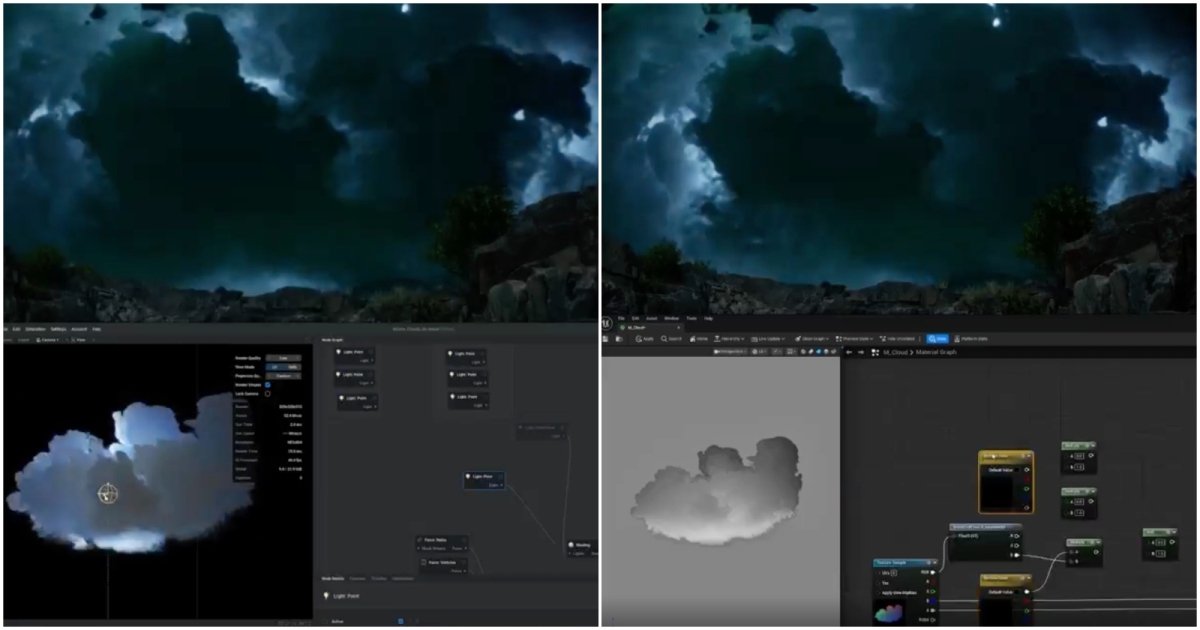Click the Texture Sample cloud thumbnail
This screenshot has height=630, width=1200.
click(x=888, y=613)
